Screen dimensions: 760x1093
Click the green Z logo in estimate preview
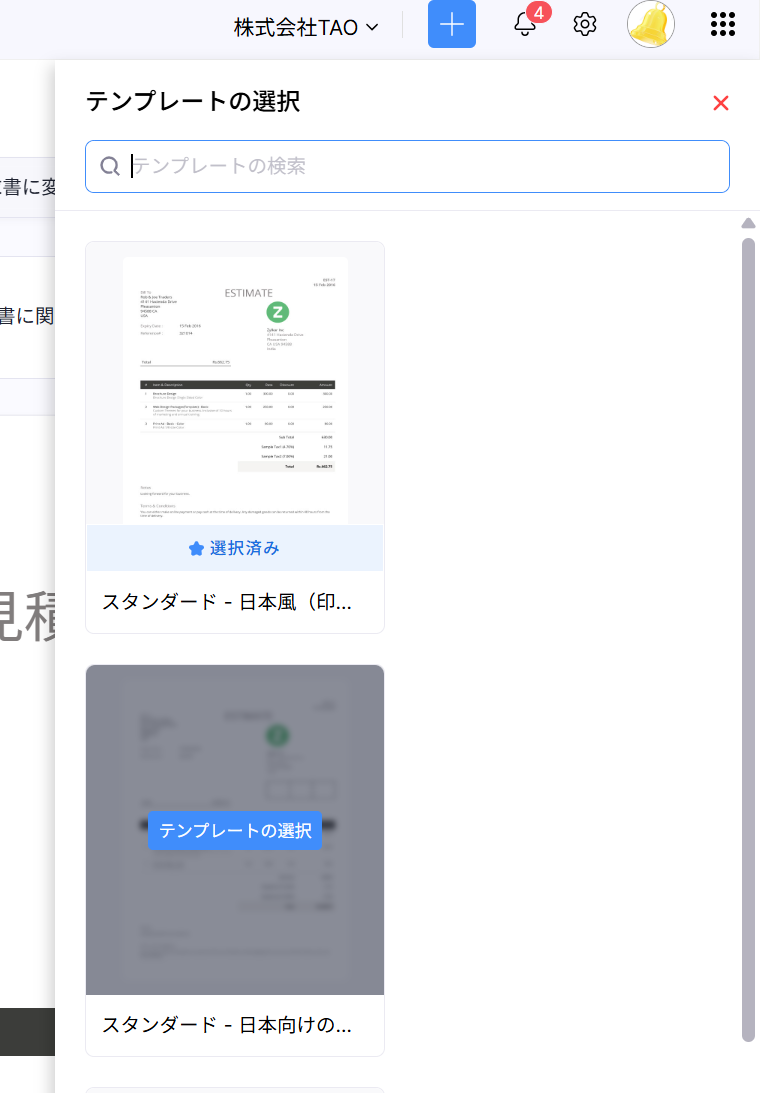click(278, 312)
